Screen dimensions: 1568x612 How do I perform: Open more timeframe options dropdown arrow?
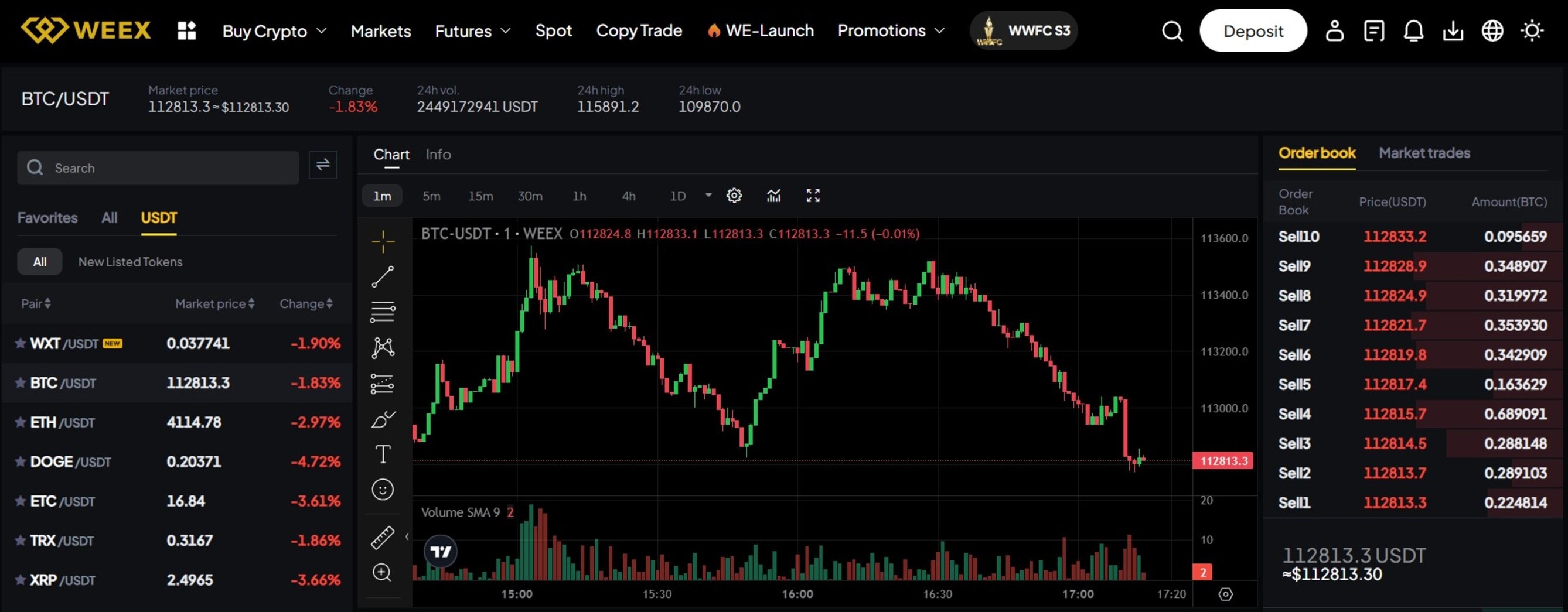[708, 195]
